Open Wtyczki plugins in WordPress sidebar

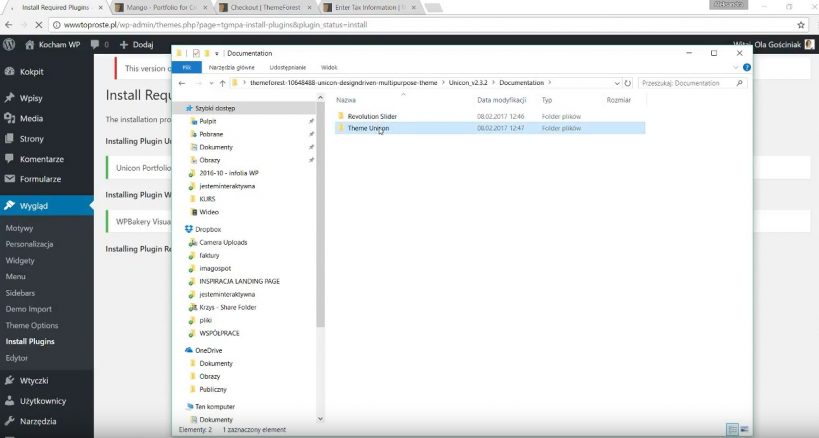(34, 381)
